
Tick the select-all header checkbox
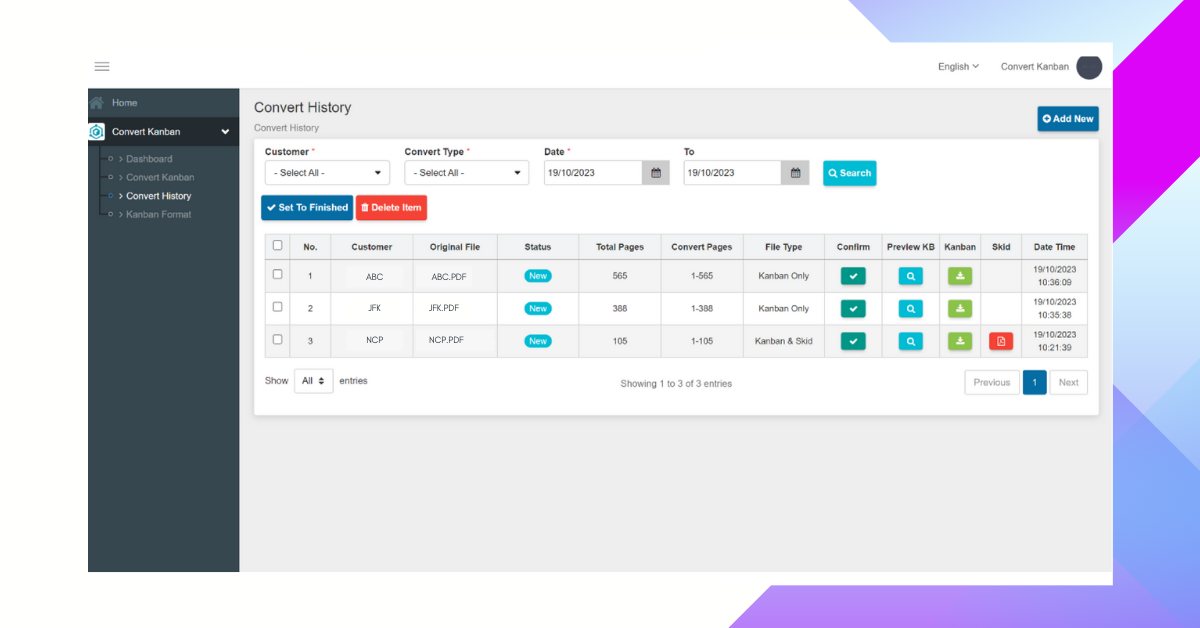277,246
